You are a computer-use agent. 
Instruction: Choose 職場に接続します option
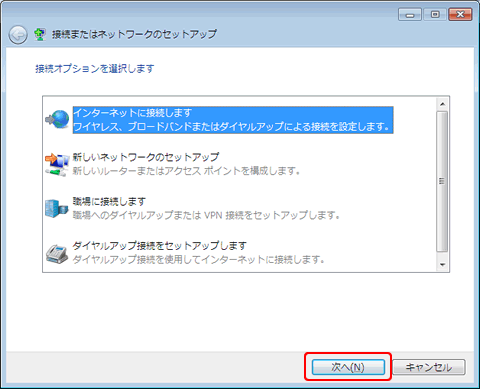coord(109,201)
